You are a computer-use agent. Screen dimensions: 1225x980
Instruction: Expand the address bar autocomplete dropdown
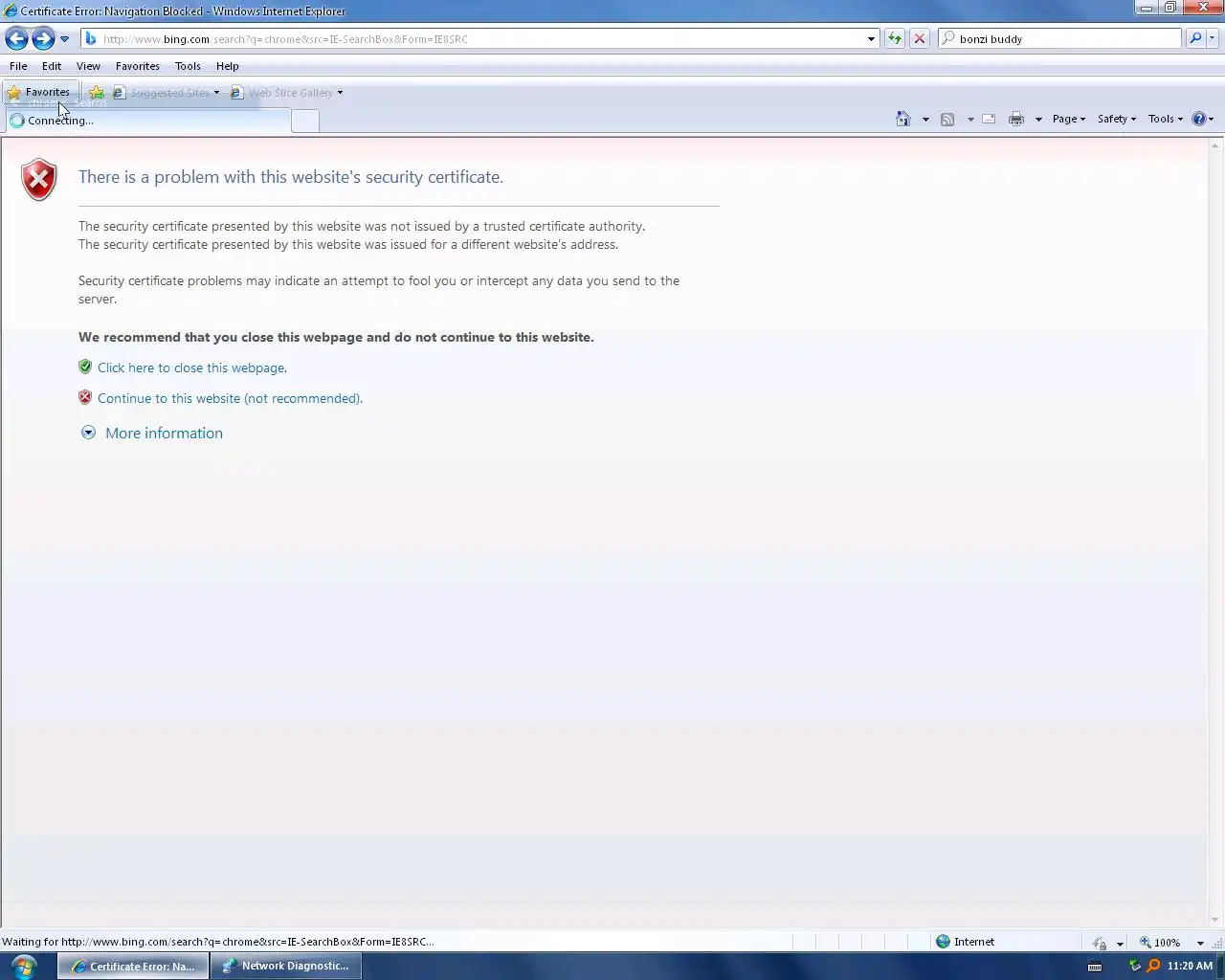(x=871, y=39)
